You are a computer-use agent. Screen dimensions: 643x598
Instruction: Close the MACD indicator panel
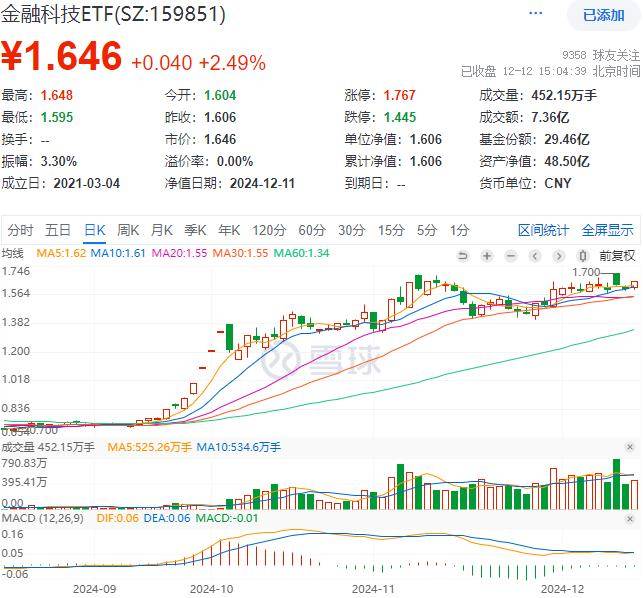[x=630, y=519]
